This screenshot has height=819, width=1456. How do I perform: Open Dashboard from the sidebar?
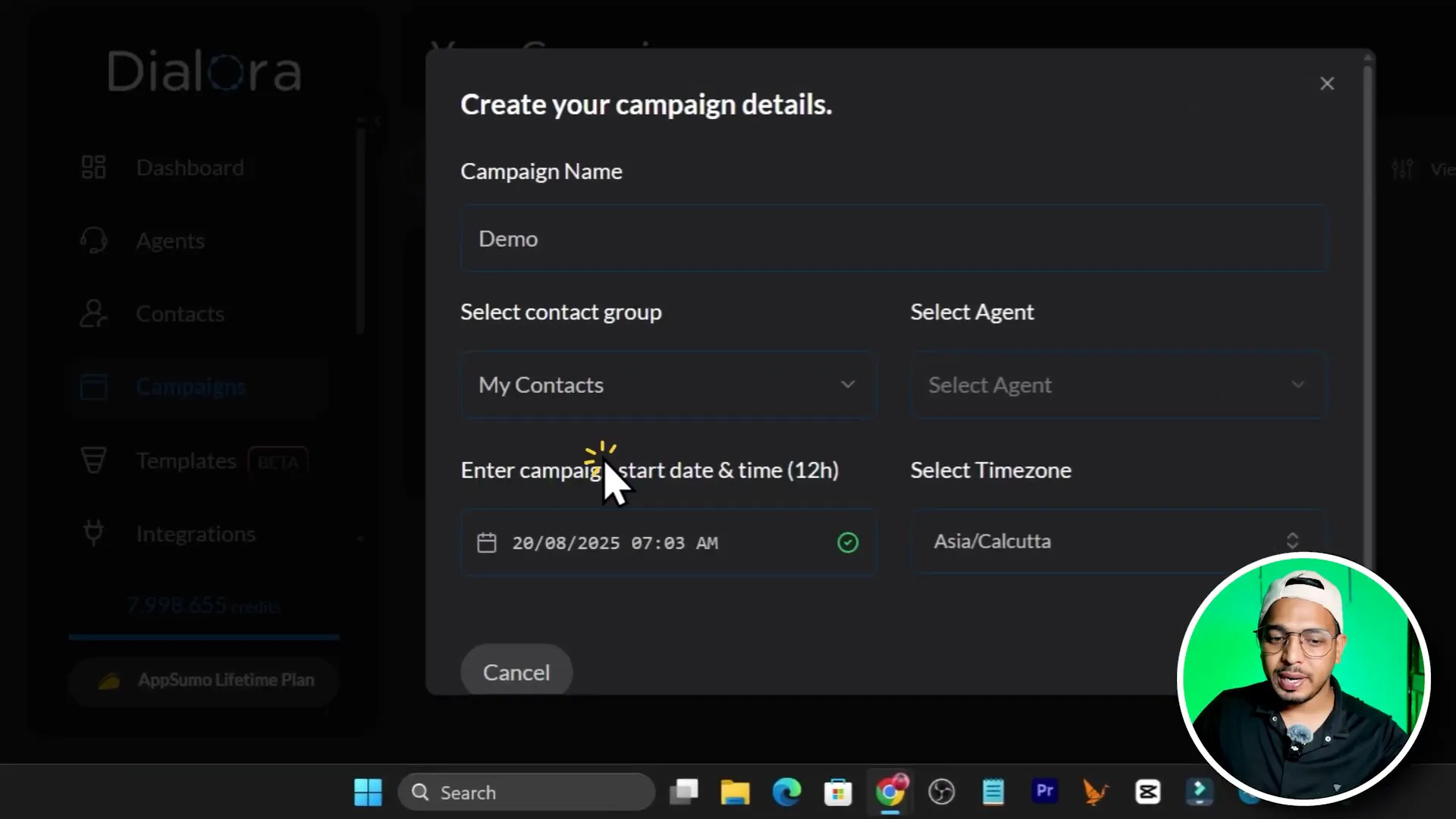[190, 168]
